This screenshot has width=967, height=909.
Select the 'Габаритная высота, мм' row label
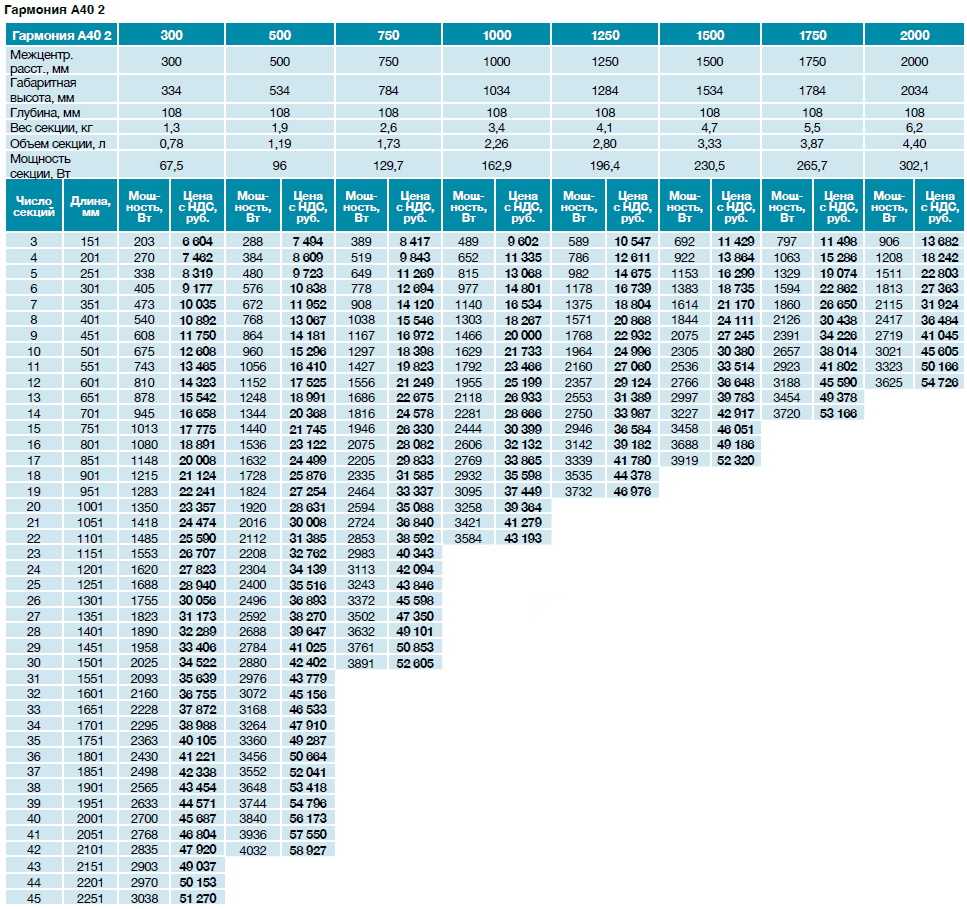[43, 90]
